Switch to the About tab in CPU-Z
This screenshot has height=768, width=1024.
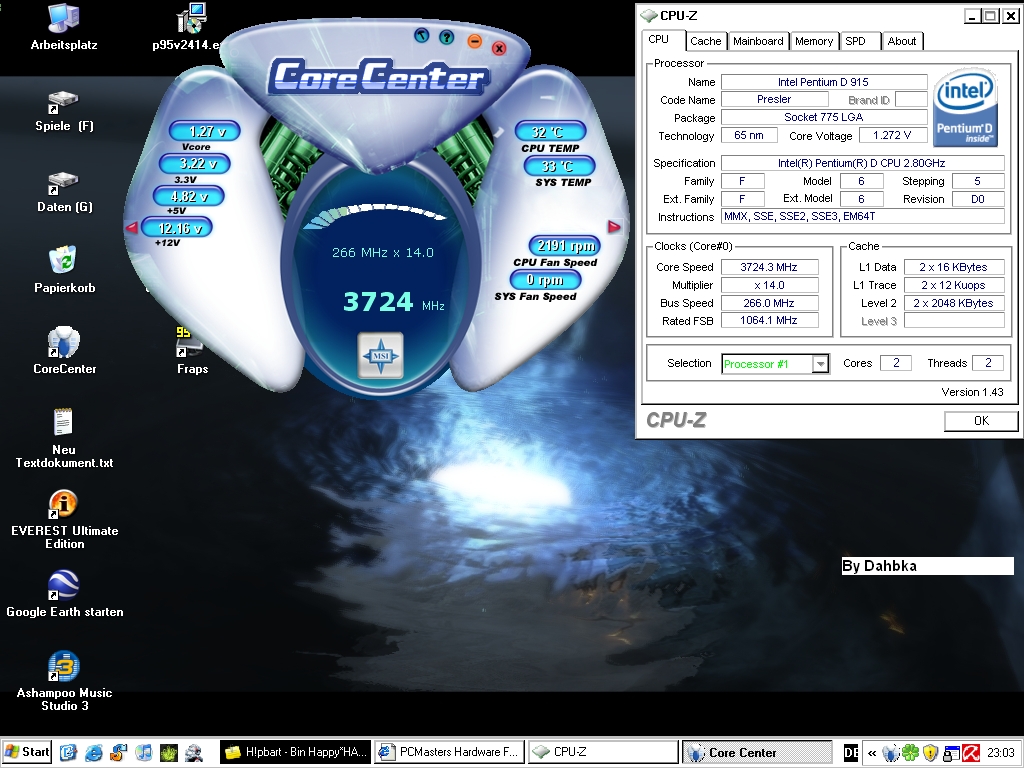(x=902, y=41)
